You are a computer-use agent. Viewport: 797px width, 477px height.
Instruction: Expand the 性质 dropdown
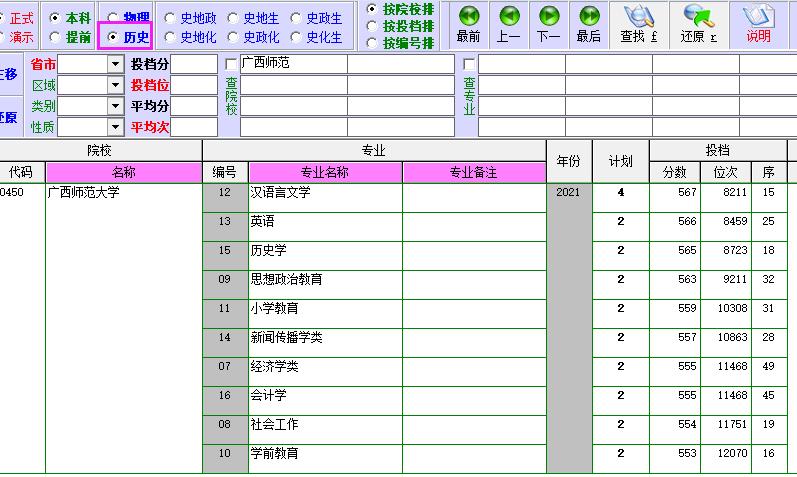pyautogui.click(x=115, y=127)
